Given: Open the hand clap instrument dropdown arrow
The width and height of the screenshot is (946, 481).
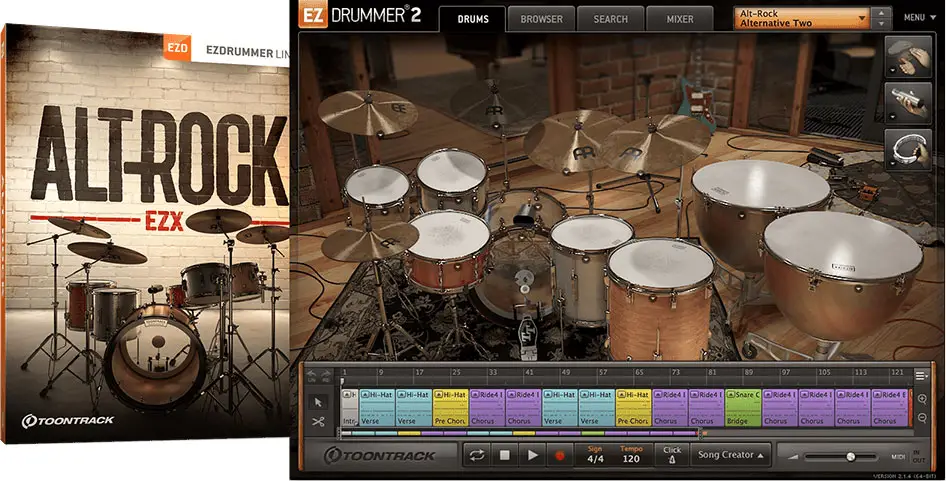Looking at the screenshot, I should [892, 71].
